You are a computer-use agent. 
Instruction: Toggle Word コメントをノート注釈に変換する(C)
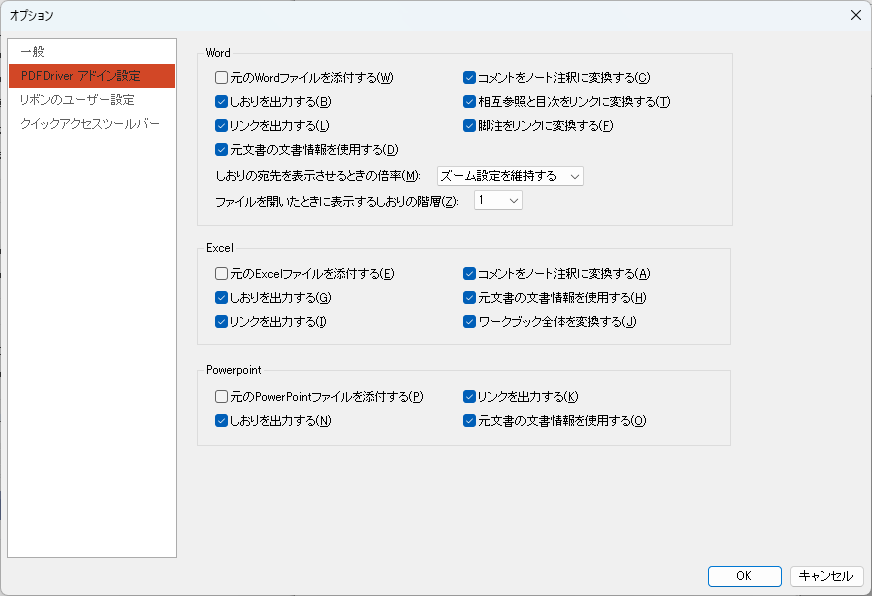point(469,77)
